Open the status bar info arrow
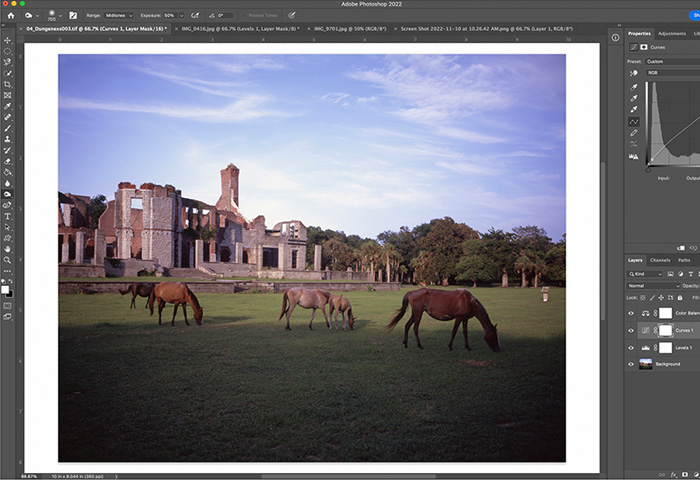This screenshot has width=700, height=480. 116,476
